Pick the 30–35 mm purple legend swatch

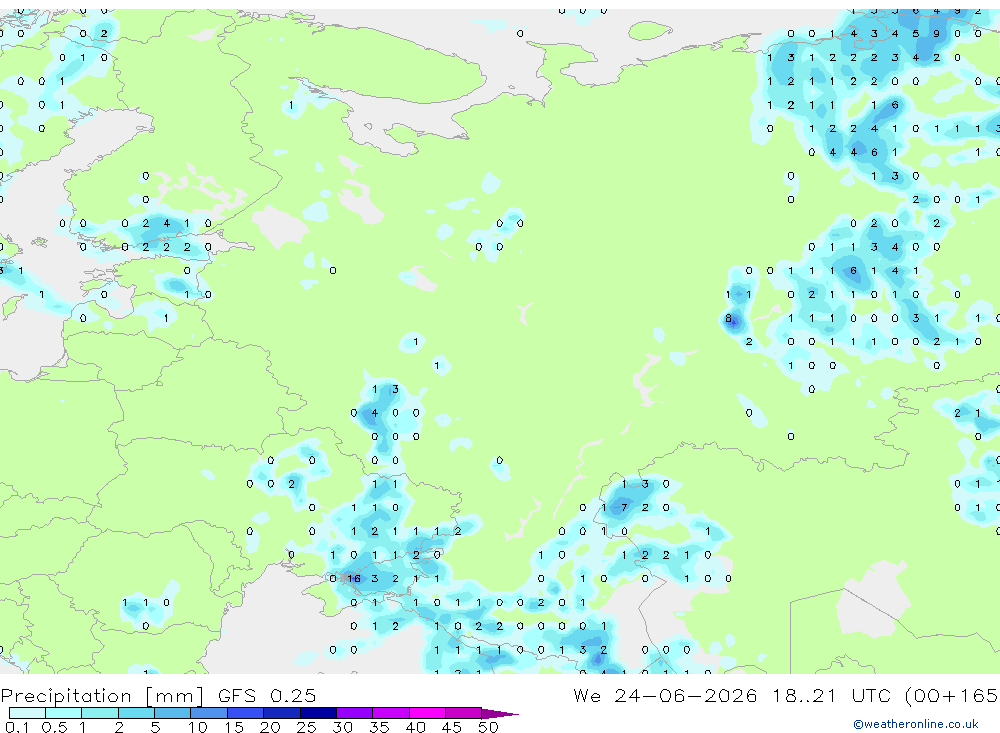(354, 713)
